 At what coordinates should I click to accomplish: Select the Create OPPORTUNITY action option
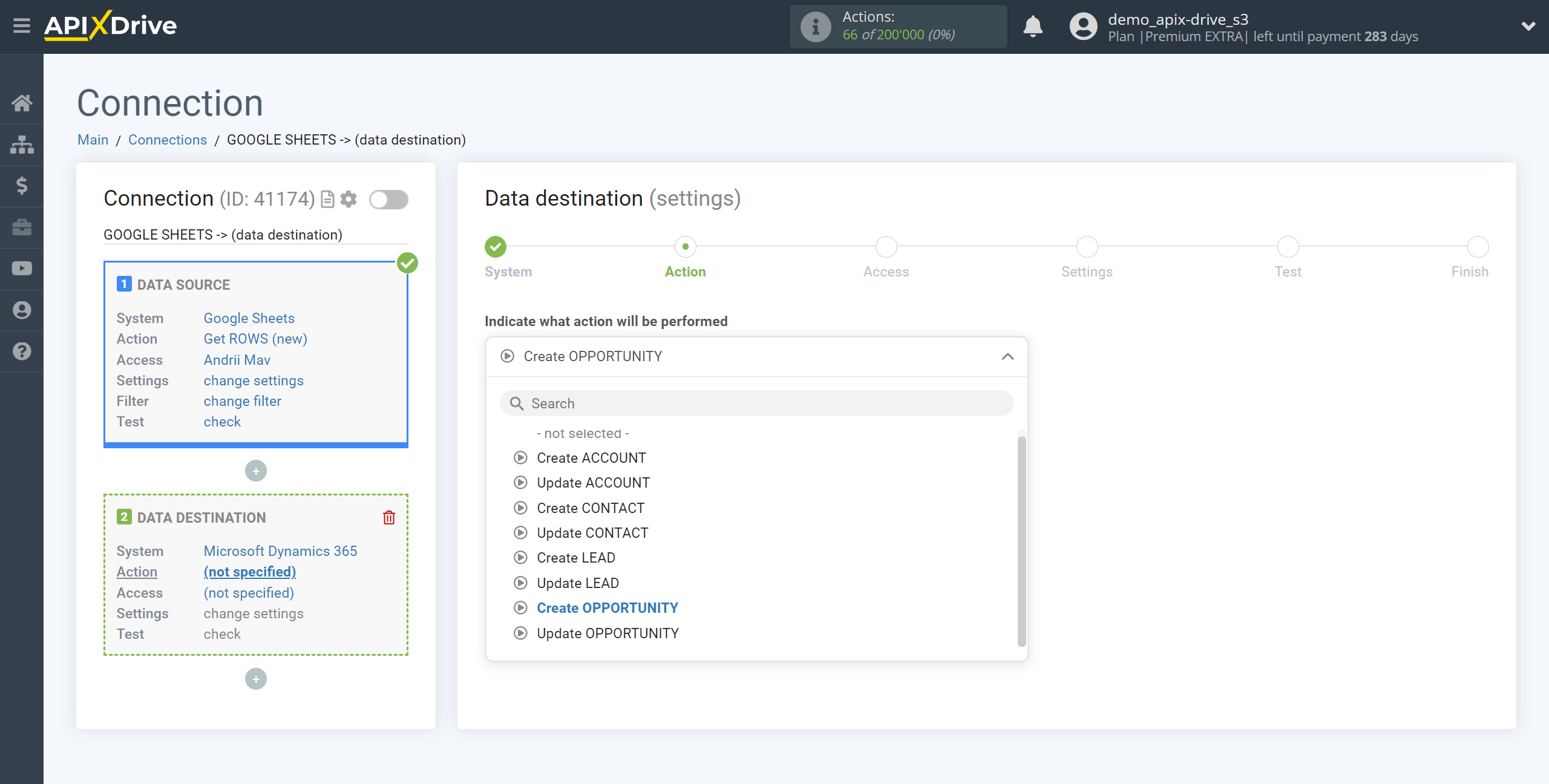click(x=608, y=607)
